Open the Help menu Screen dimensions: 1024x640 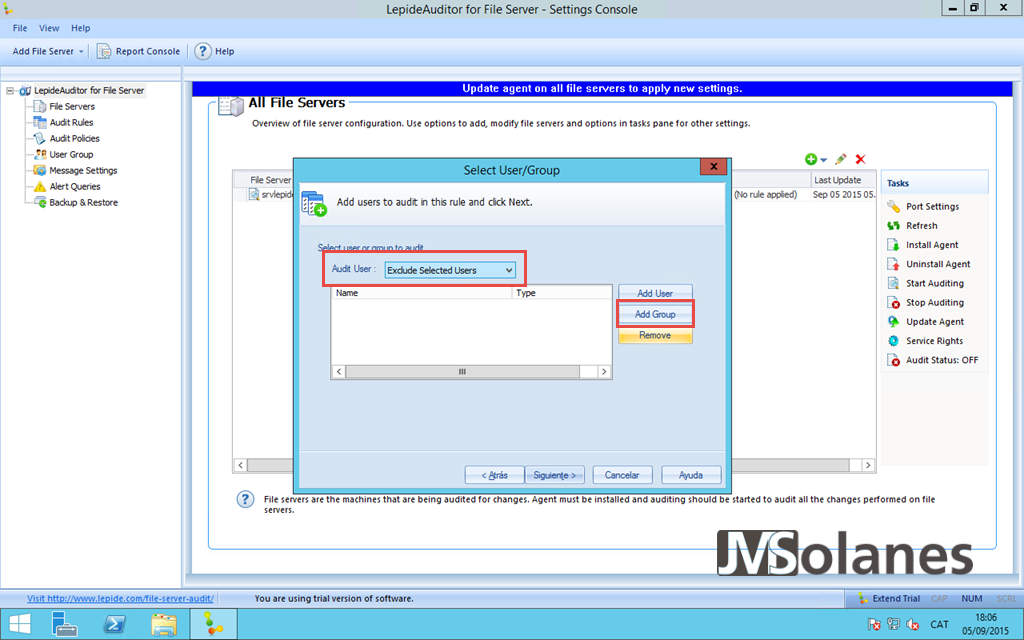(80, 28)
